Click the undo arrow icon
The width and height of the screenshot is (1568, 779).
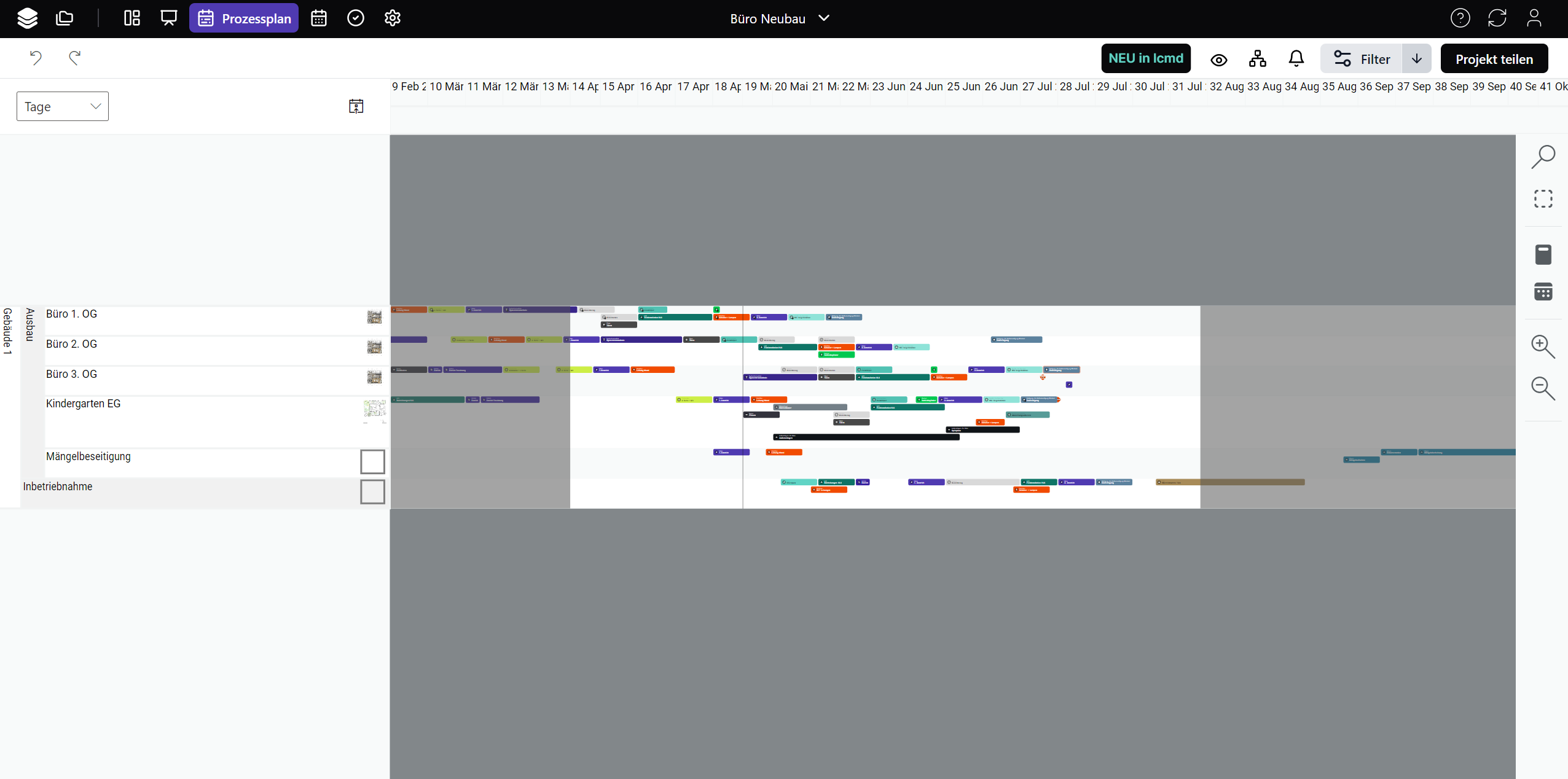tap(36, 58)
